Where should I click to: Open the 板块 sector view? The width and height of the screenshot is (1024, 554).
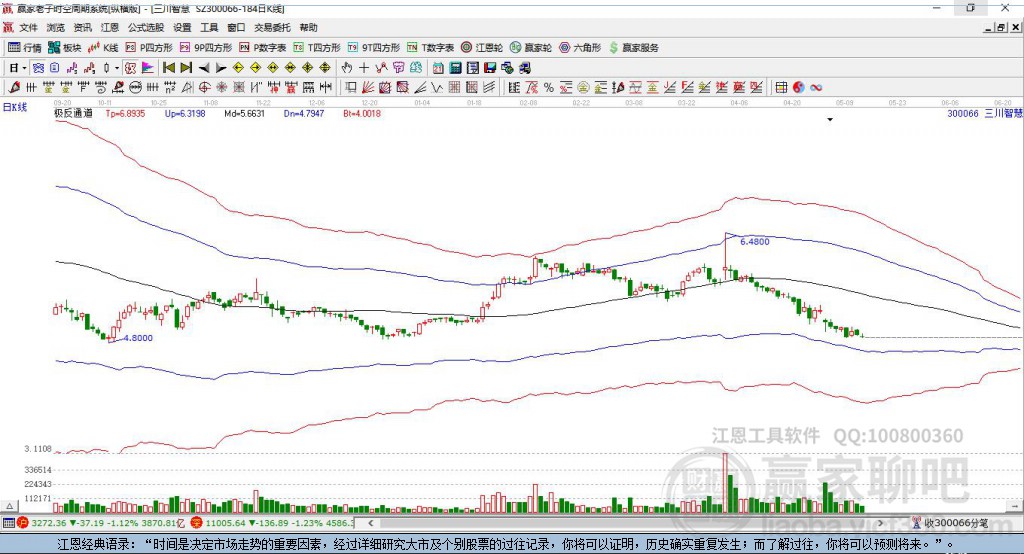(x=64, y=48)
